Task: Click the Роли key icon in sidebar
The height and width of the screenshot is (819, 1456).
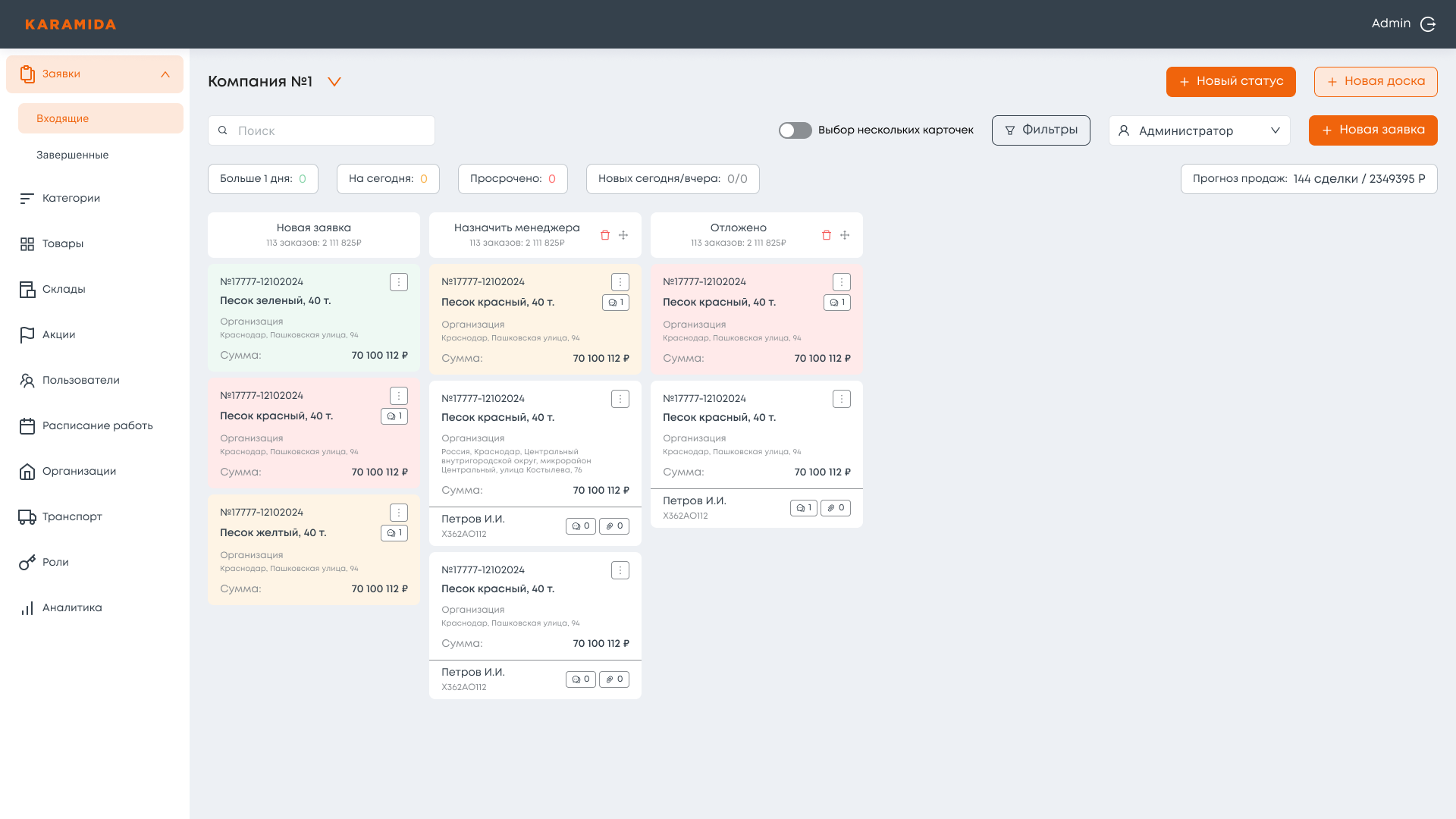Action: (x=27, y=563)
